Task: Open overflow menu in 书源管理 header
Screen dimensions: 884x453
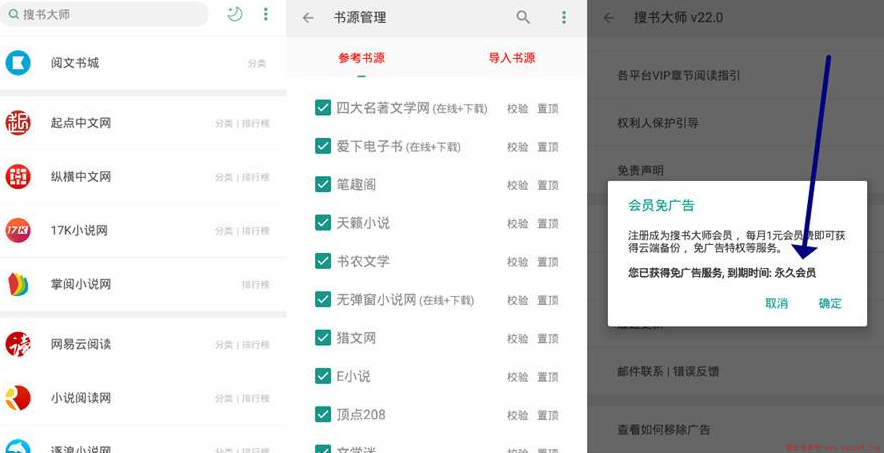Action: coord(564,17)
